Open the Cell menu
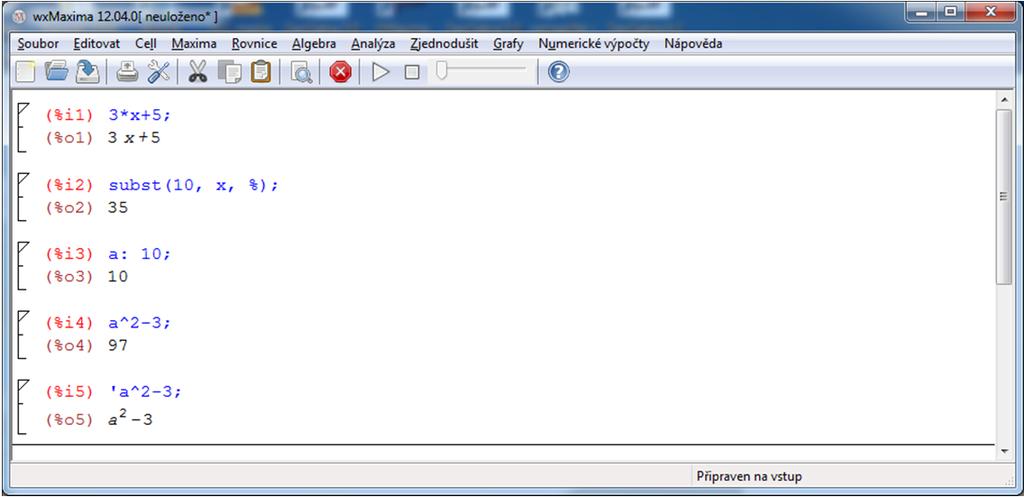The image size is (1024, 497). 146,44
